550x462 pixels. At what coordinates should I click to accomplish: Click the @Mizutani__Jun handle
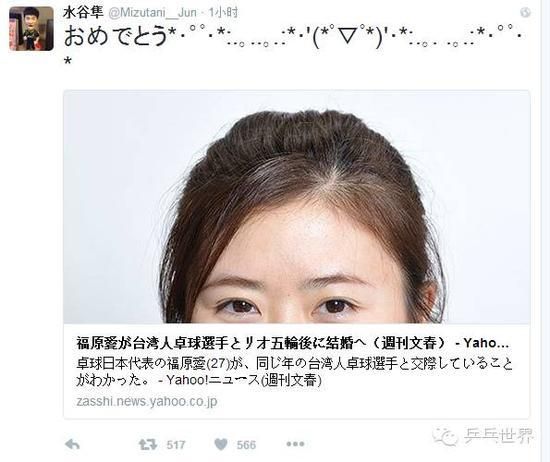click(153, 13)
